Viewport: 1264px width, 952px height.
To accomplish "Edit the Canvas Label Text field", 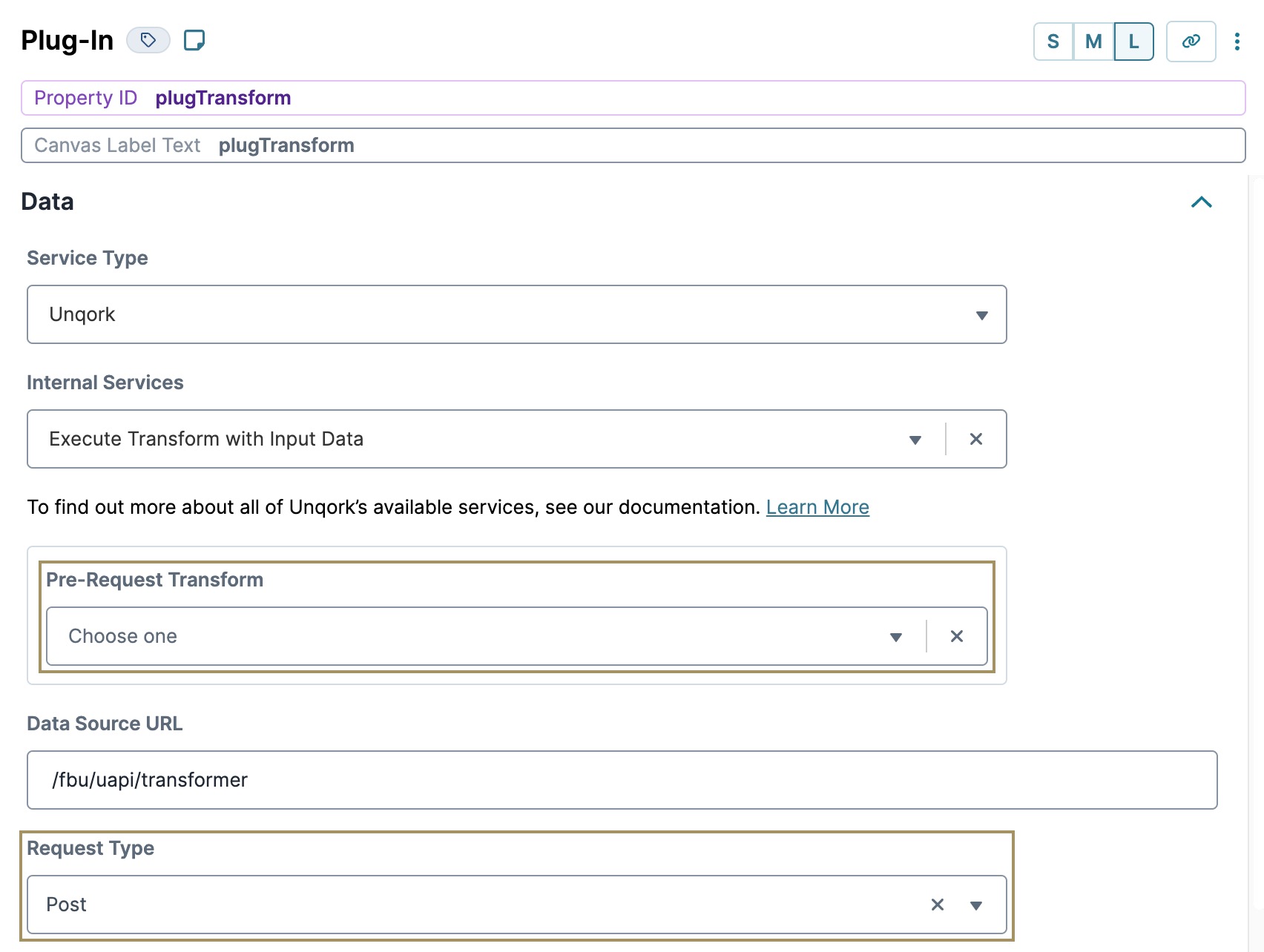I will click(633, 145).
